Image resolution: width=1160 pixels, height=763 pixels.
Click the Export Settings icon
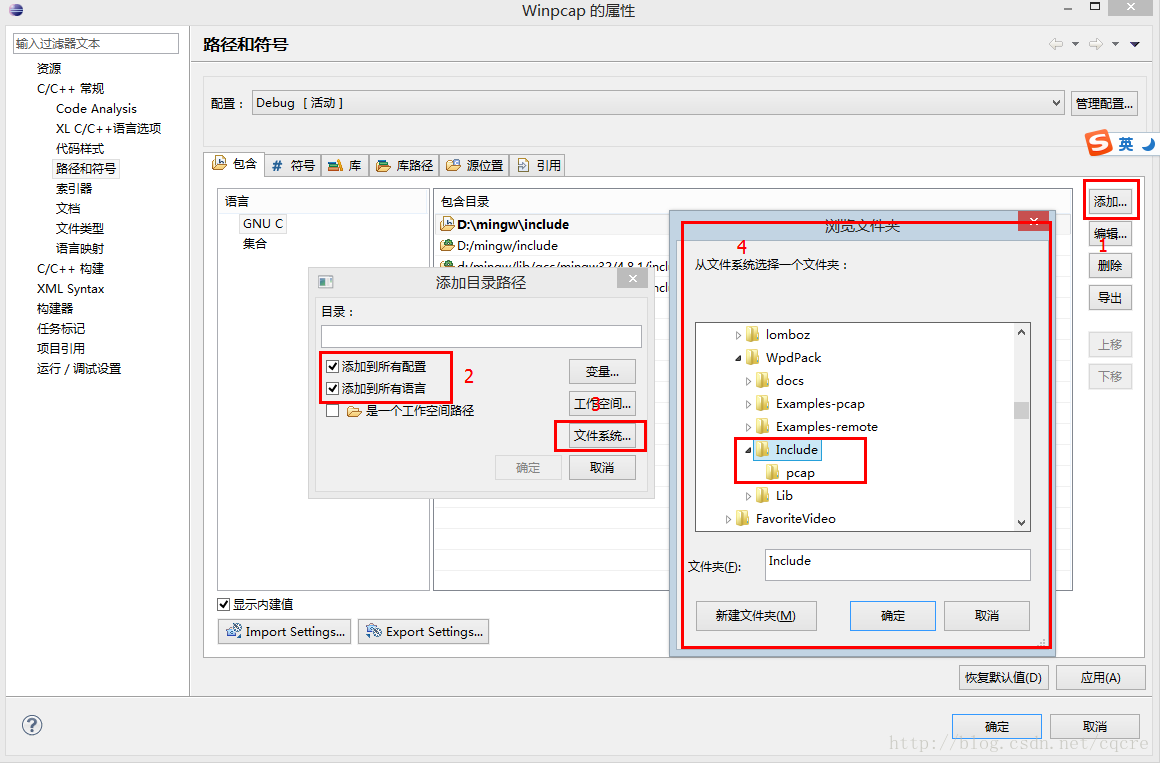coord(374,631)
